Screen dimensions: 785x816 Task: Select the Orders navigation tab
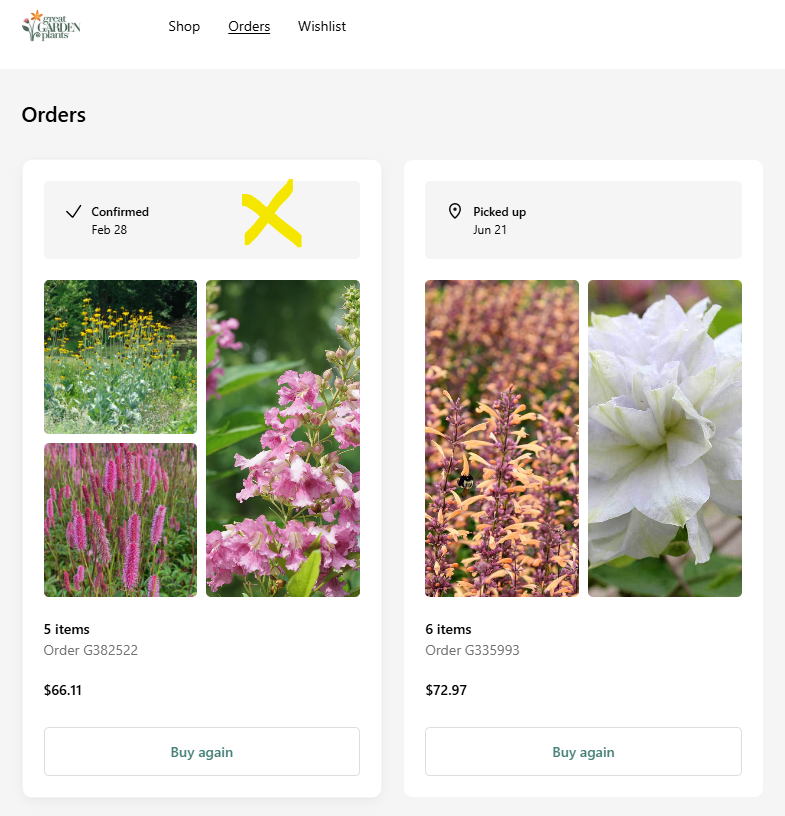(x=249, y=26)
